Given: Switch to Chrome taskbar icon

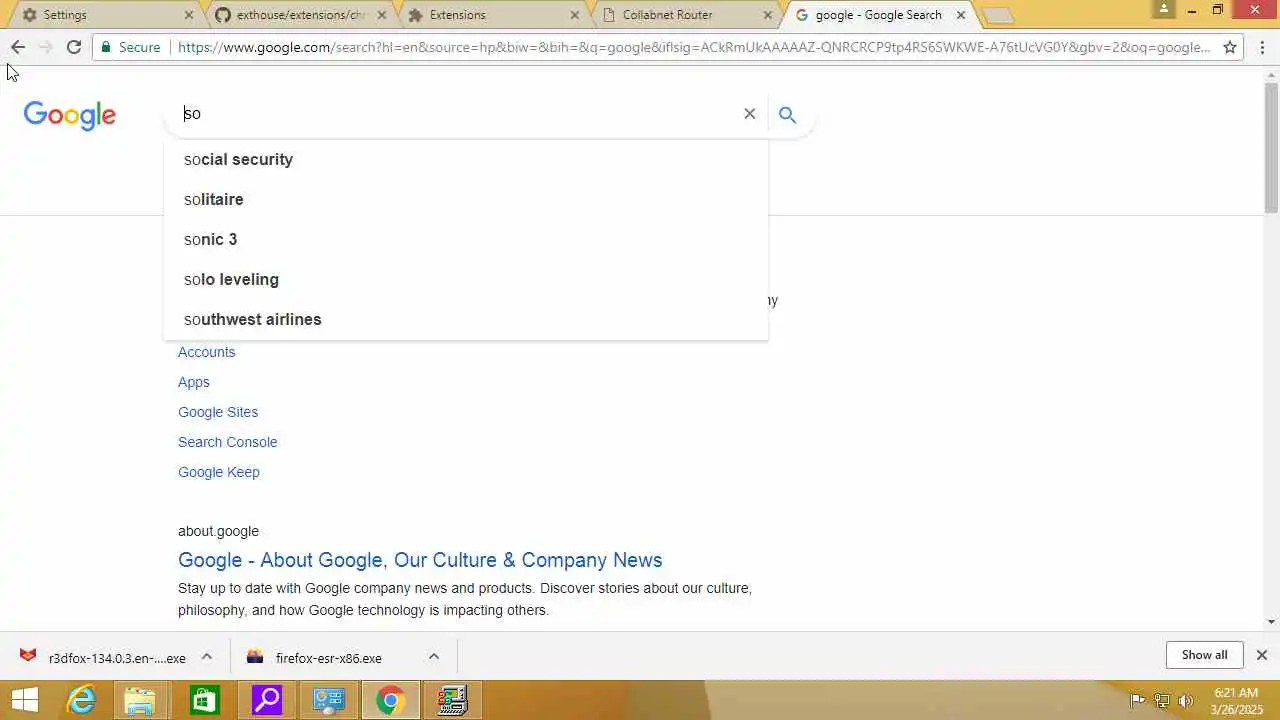Looking at the screenshot, I should 390,700.
